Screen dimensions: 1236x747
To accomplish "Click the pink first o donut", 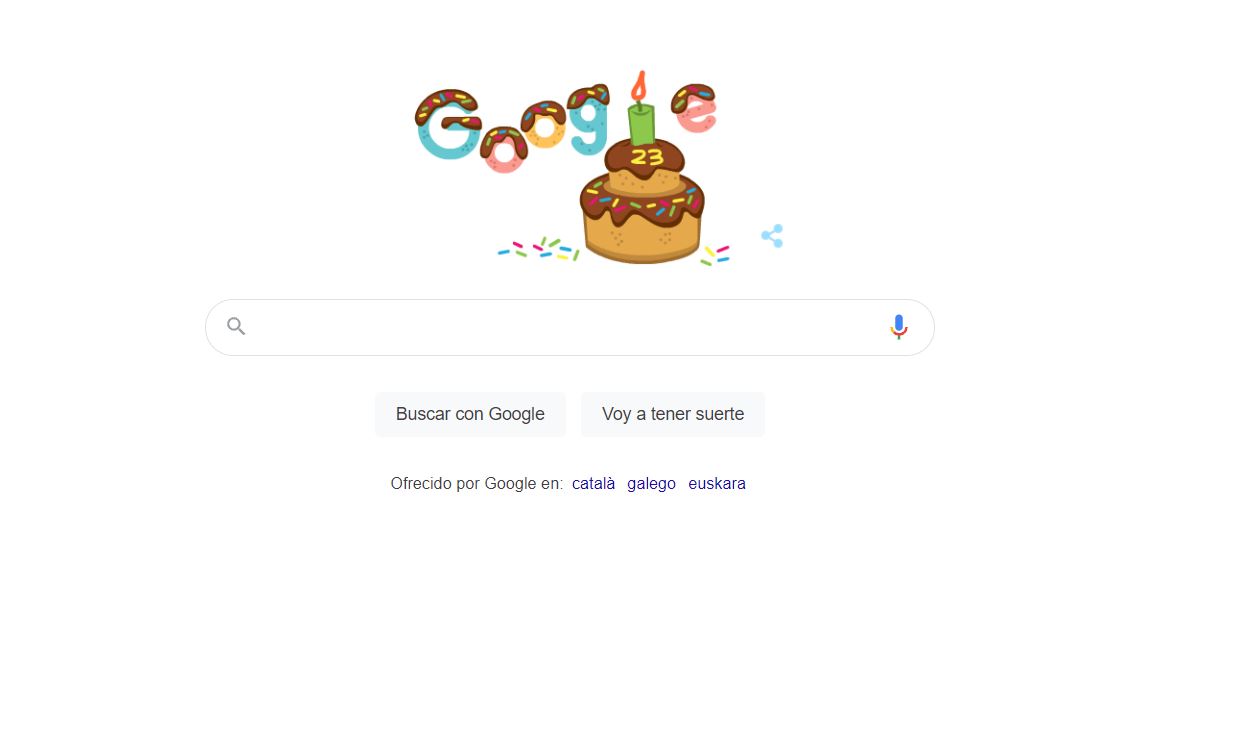I will pyautogui.click(x=504, y=150).
